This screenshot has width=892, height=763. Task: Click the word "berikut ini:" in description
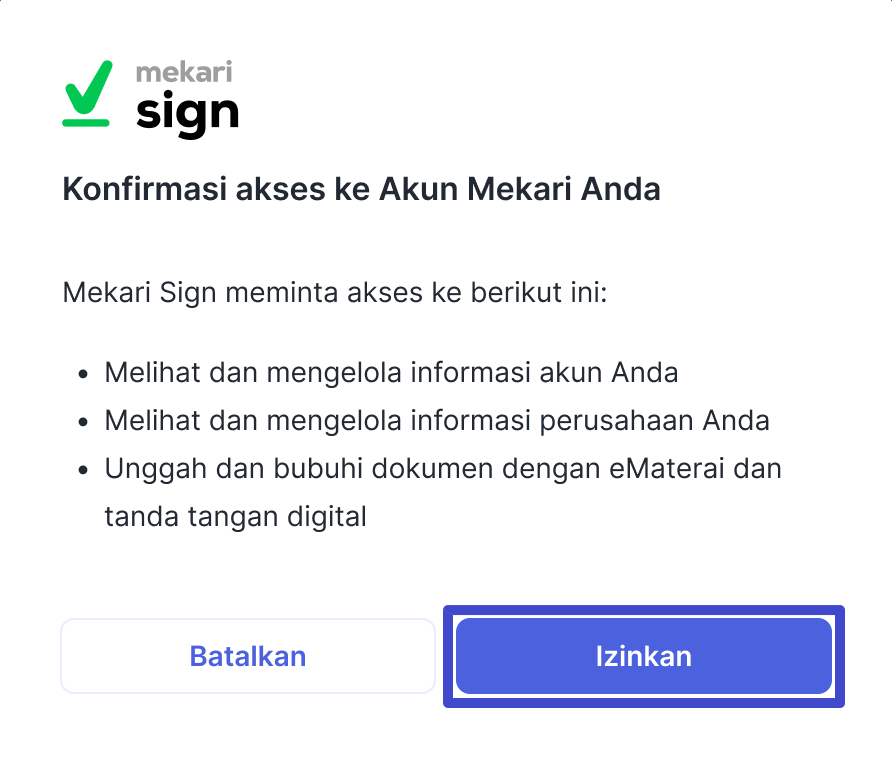point(539,292)
